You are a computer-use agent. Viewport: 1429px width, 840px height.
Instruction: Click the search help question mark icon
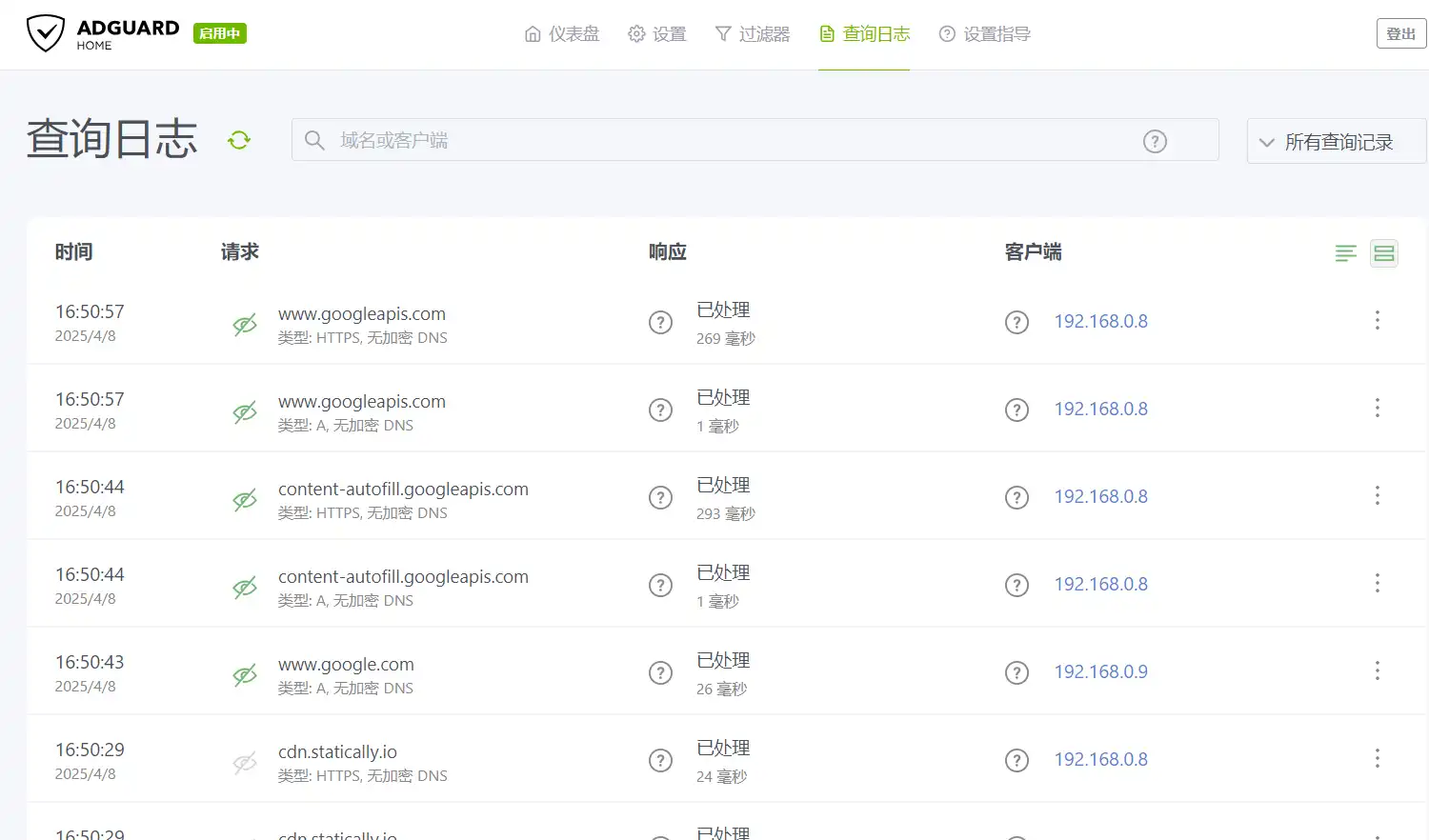pyautogui.click(x=1155, y=141)
